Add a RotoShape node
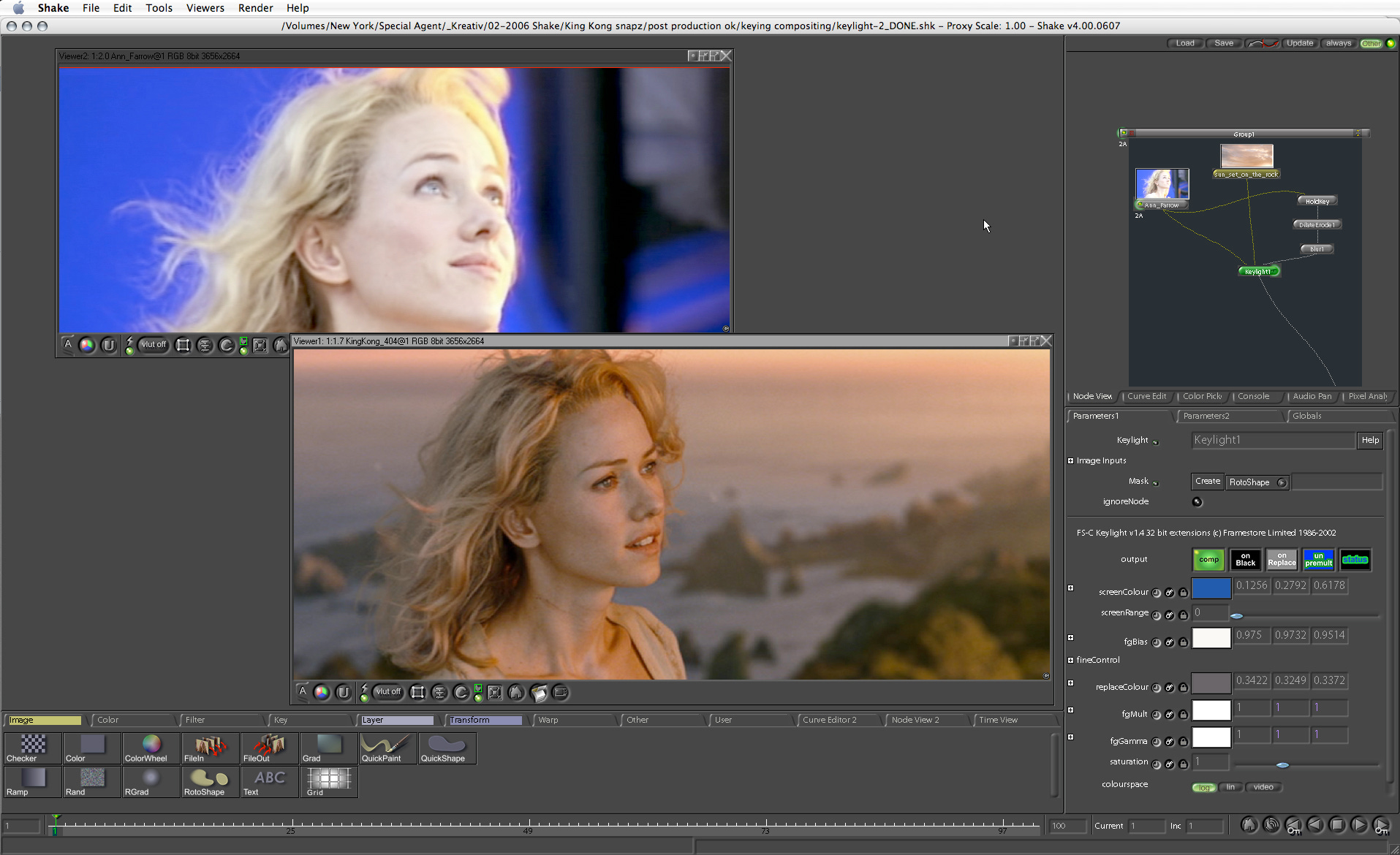The height and width of the screenshot is (855, 1400). (210, 780)
